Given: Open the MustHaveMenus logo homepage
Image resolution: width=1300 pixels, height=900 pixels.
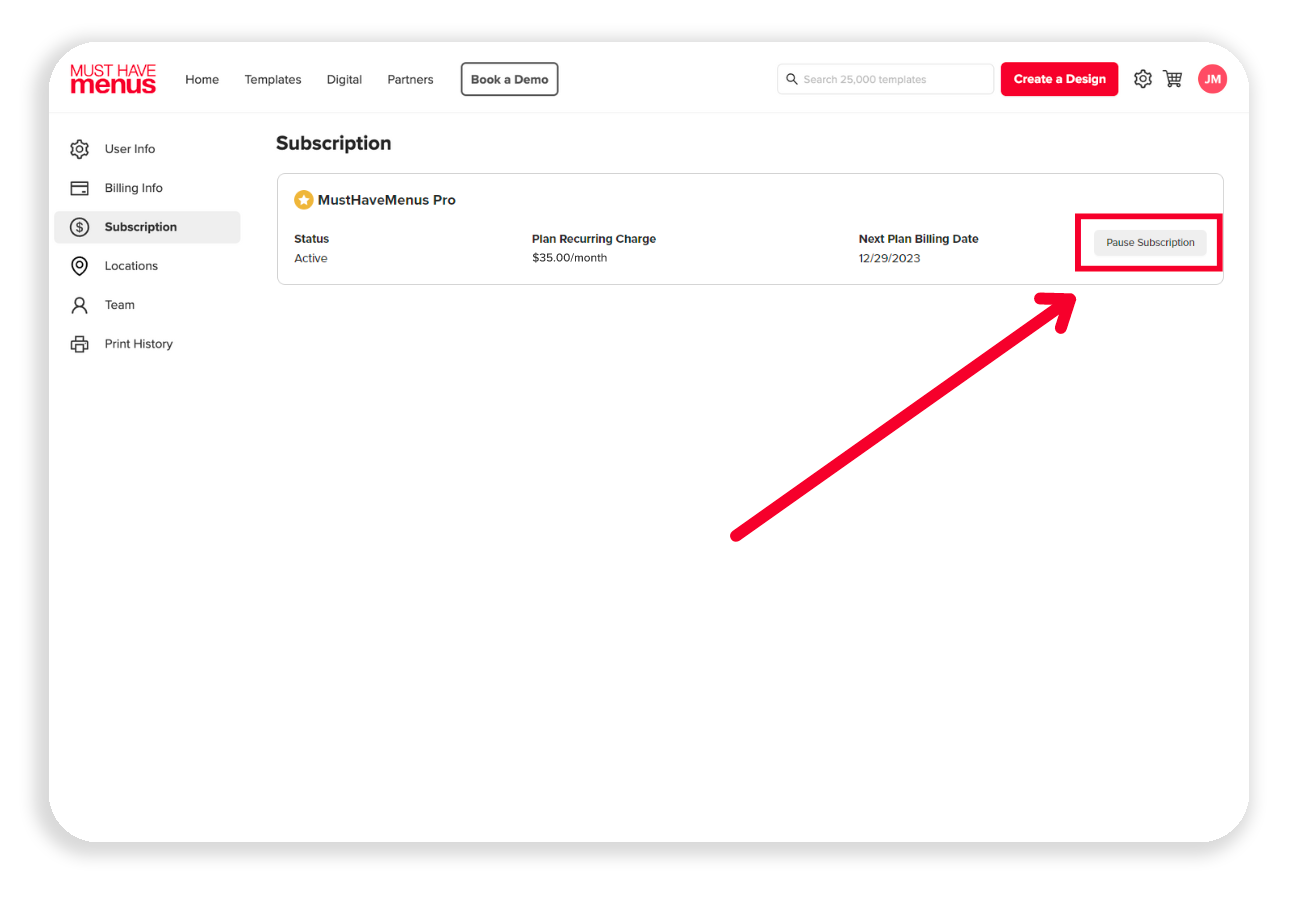Looking at the screenshot, I should pos(113,79).
